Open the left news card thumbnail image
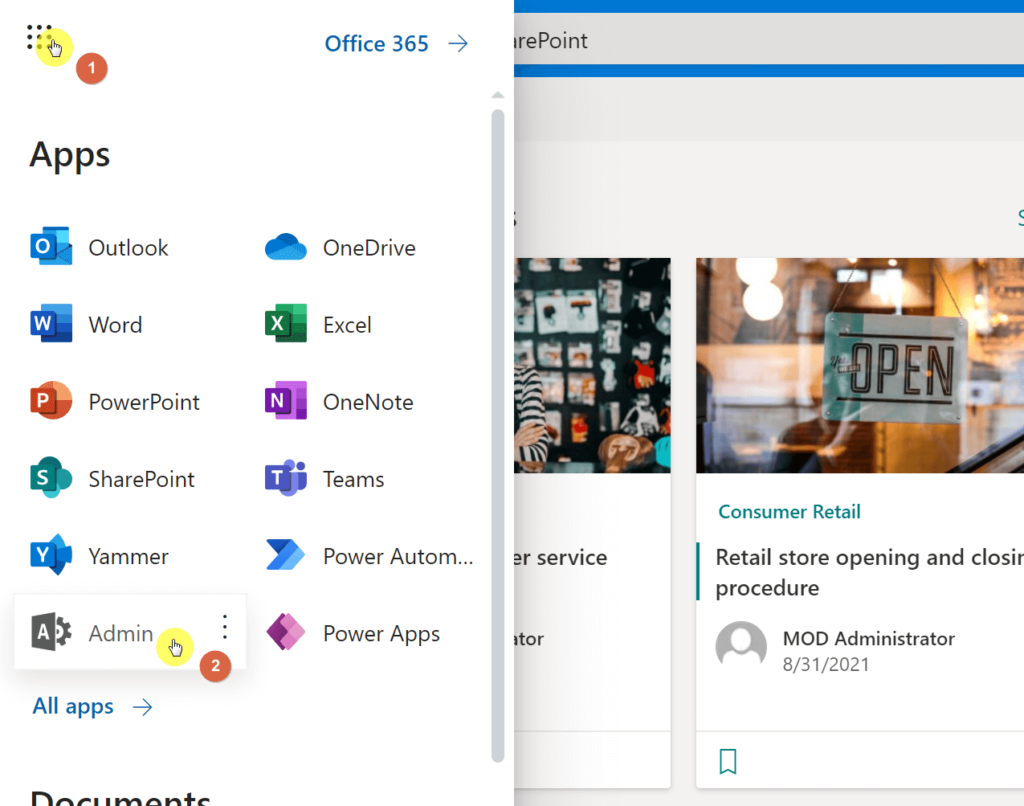 (x=592, y=365)
